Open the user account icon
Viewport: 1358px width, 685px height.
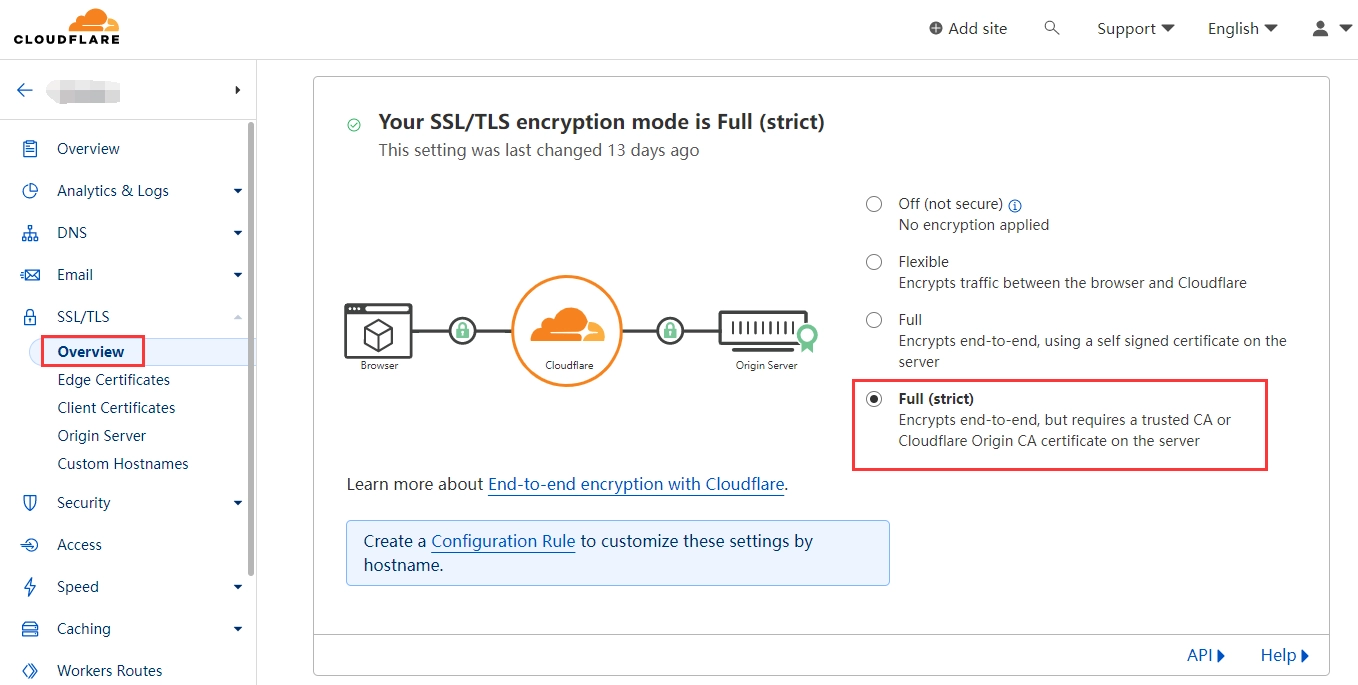pos(1318,28)
